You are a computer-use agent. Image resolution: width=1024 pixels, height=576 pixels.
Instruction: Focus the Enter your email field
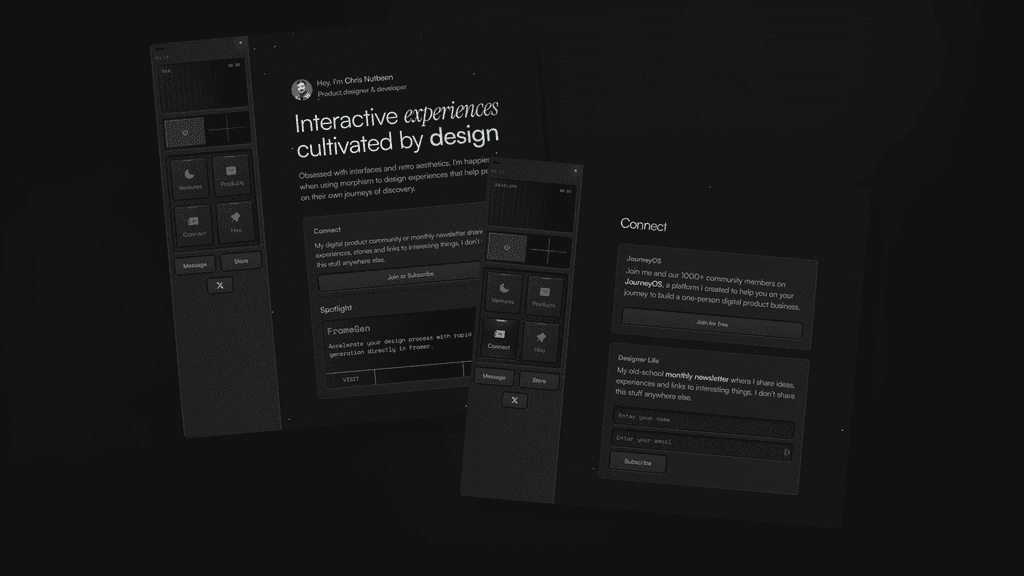point(701,445)
